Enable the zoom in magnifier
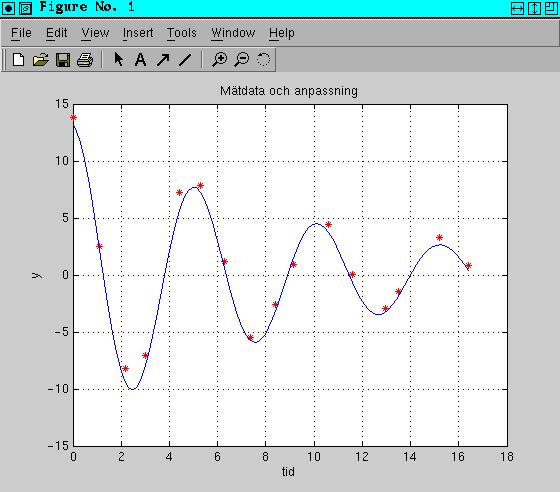The height and width of the screenshot is (492, 560). tap(219, 60)
